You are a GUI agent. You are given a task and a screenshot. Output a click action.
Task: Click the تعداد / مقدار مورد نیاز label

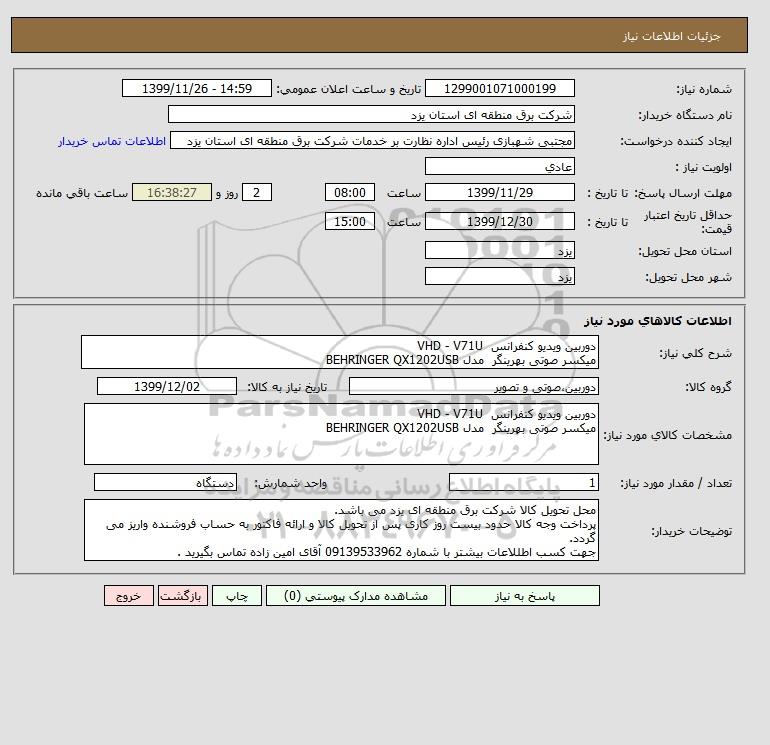point(676,484)
